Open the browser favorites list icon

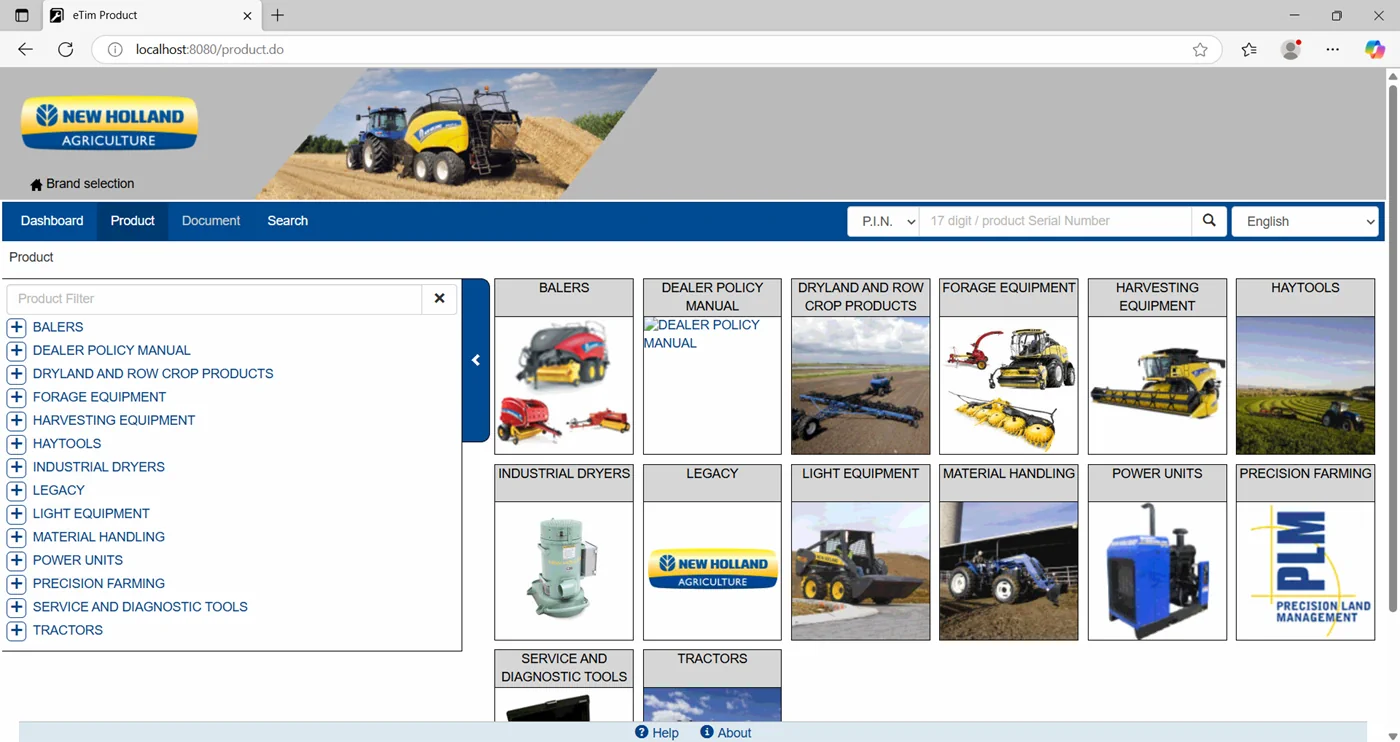[1249, 49]
